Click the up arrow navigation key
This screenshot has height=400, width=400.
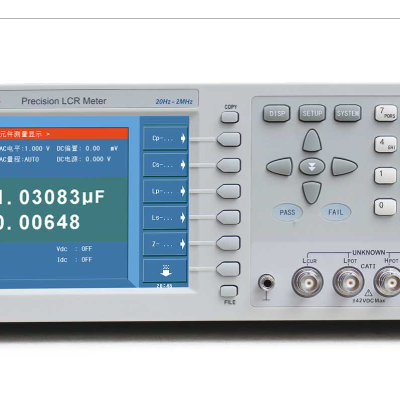point(312,141)
